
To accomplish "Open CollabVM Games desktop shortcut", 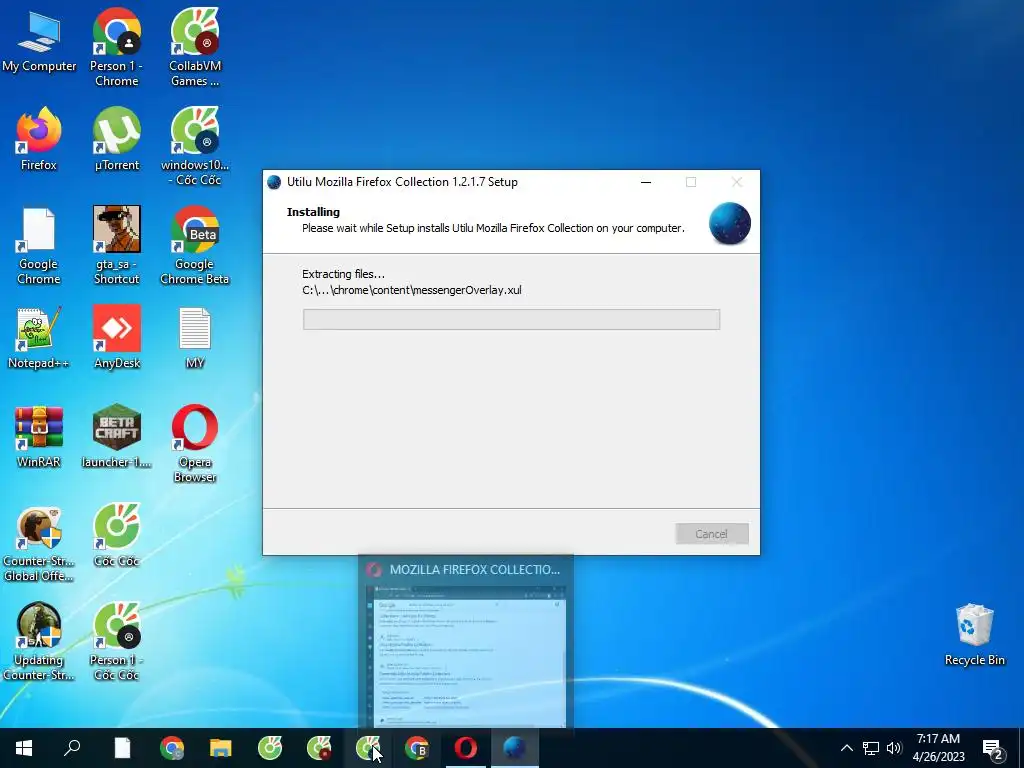I will tap(195, 47).
